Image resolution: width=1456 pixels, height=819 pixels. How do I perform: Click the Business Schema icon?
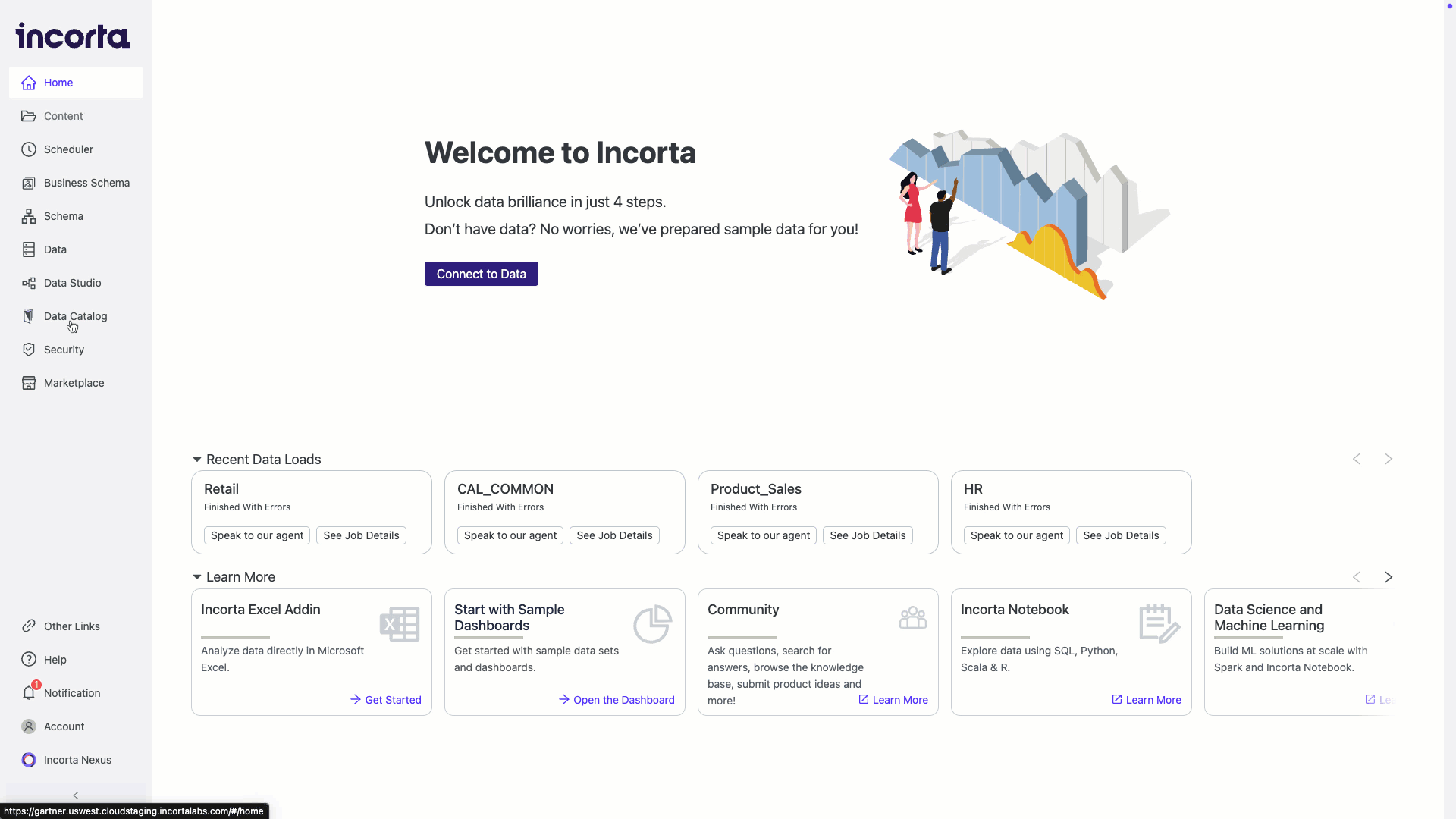(x=29, y=183)
